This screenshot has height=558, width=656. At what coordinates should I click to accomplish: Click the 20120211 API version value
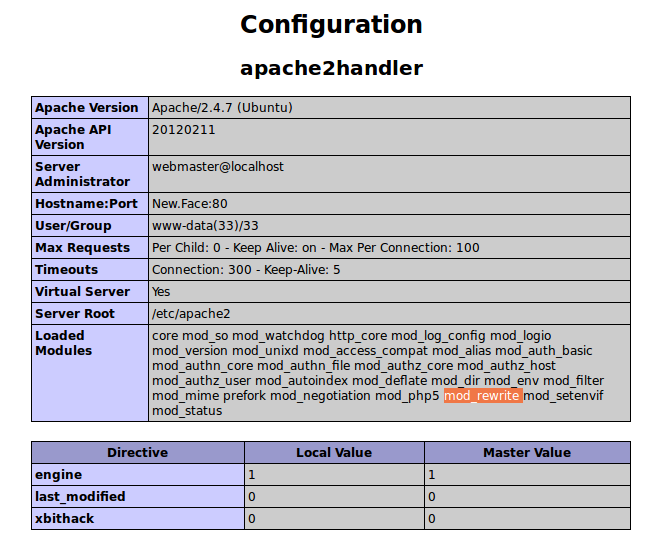[184, 130]
